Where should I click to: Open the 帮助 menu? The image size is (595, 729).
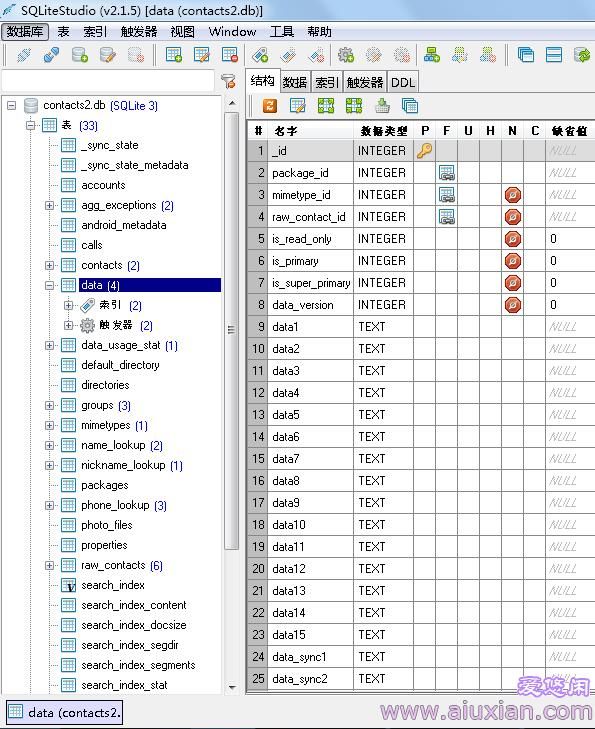coord(319,32)
